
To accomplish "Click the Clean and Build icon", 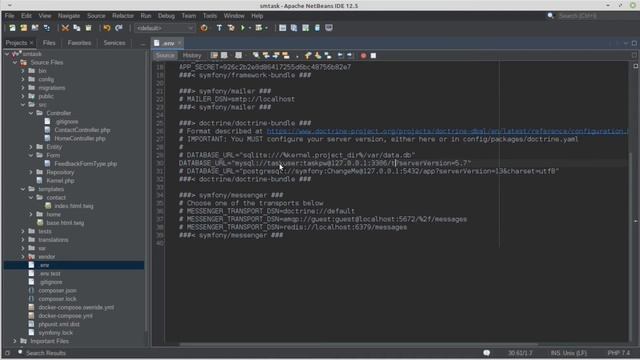I will (x=231, y=28).
